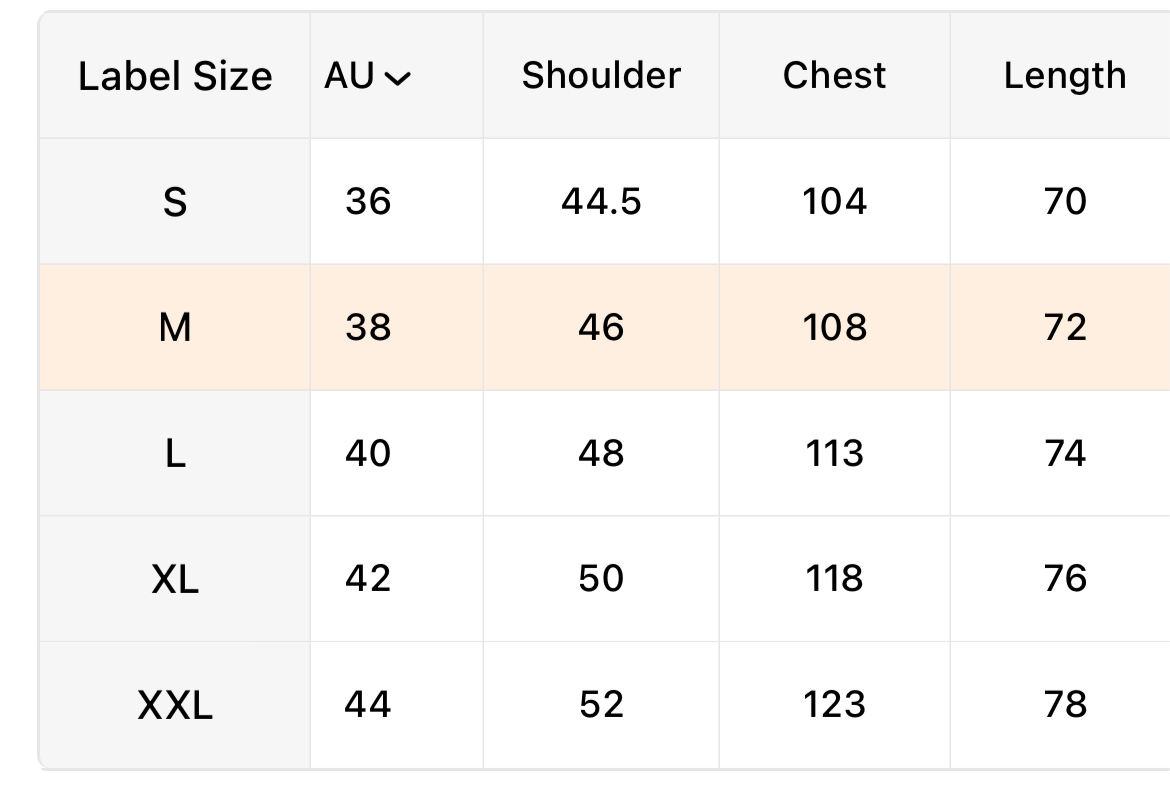Click AU size 36 cell

[368, 202]
